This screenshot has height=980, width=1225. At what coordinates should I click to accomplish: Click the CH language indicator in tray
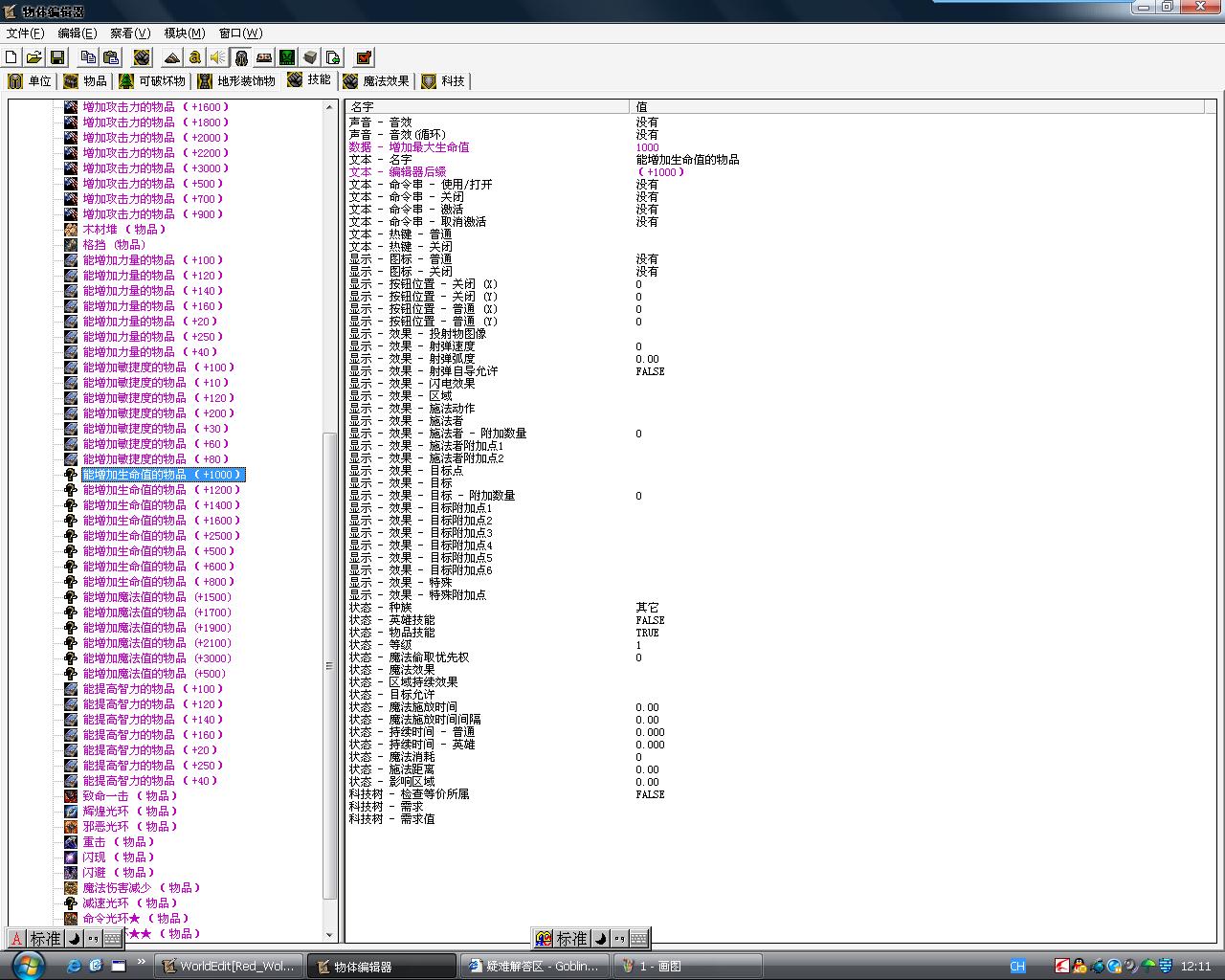tap(1017, 967)
